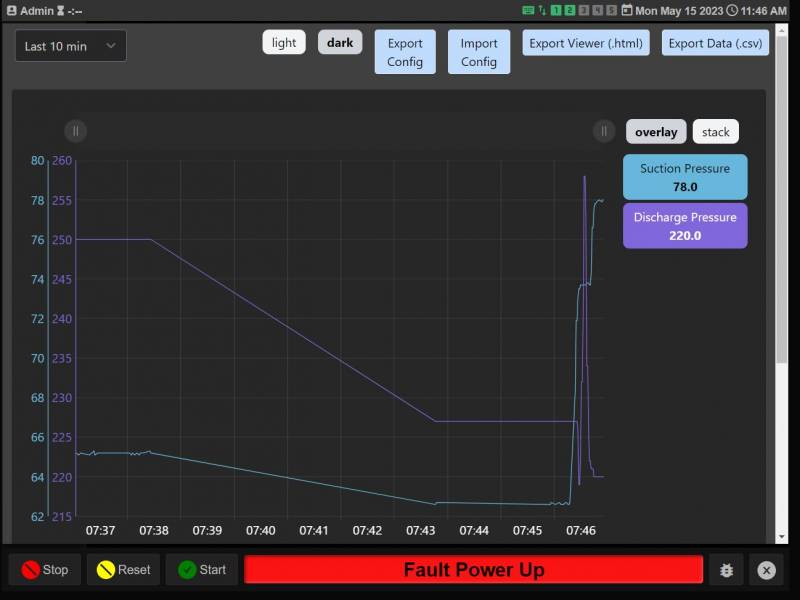
Task: Select the stack chart mode
Action: pos(716,132)
